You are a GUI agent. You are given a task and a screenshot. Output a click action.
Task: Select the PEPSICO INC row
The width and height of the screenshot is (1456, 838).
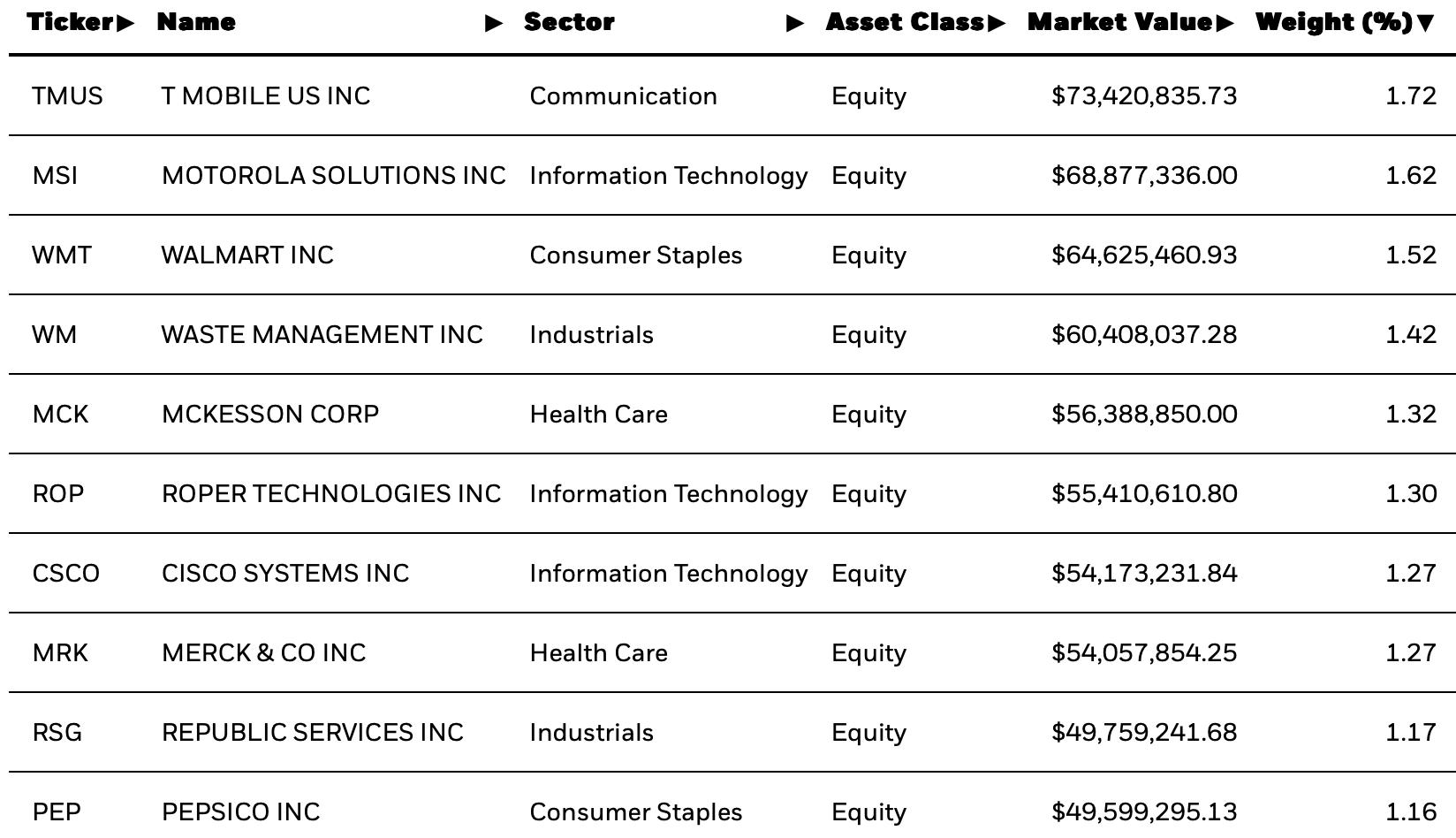tap(732, 805)
